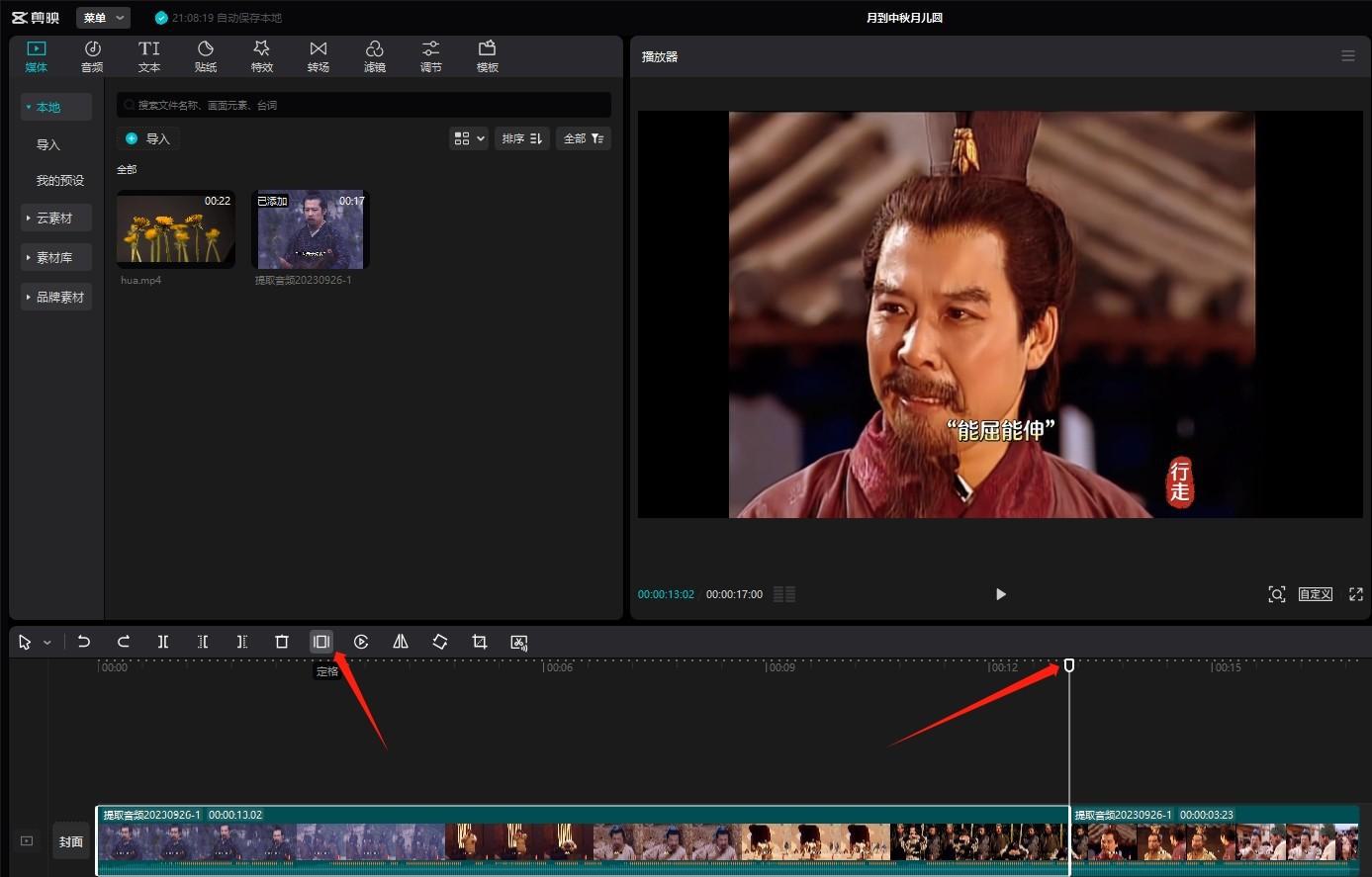Click the autosave status text
Viewport: 1372px width, 877px height.
pos(227,18)
